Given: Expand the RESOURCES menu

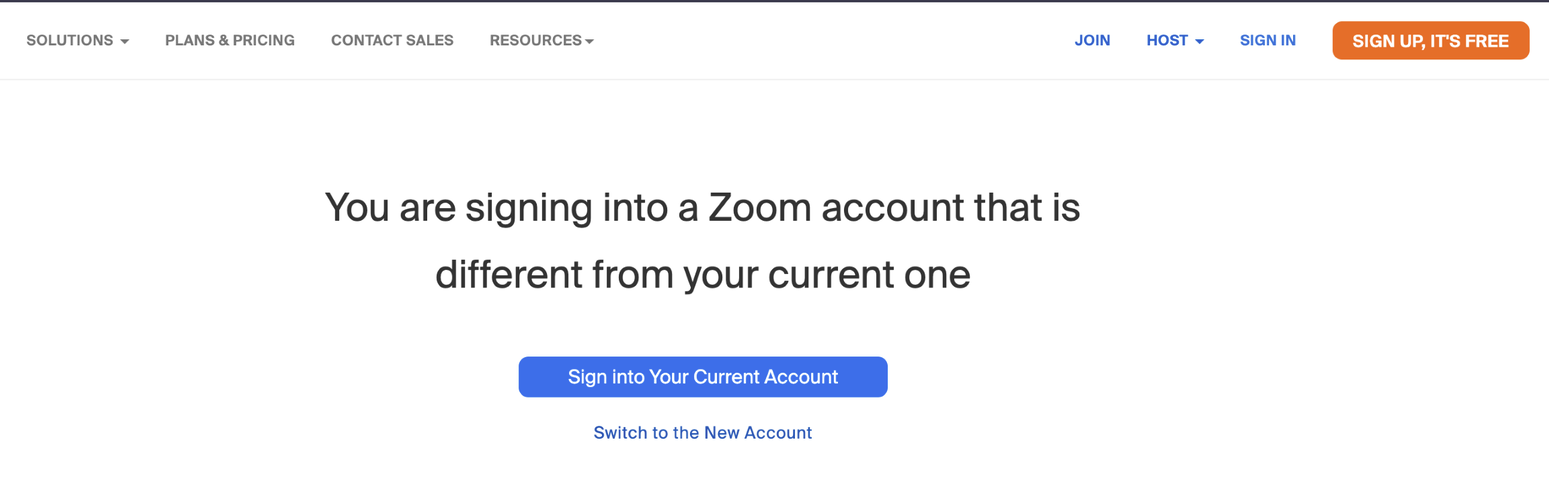Looking at the screenshot, I should point(536,41).
